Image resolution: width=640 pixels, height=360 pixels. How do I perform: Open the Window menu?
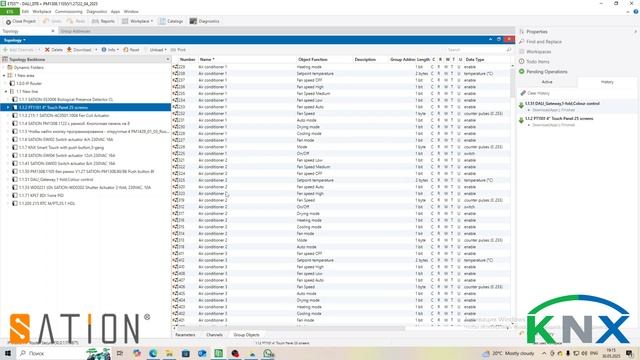(x=131, y=12)
